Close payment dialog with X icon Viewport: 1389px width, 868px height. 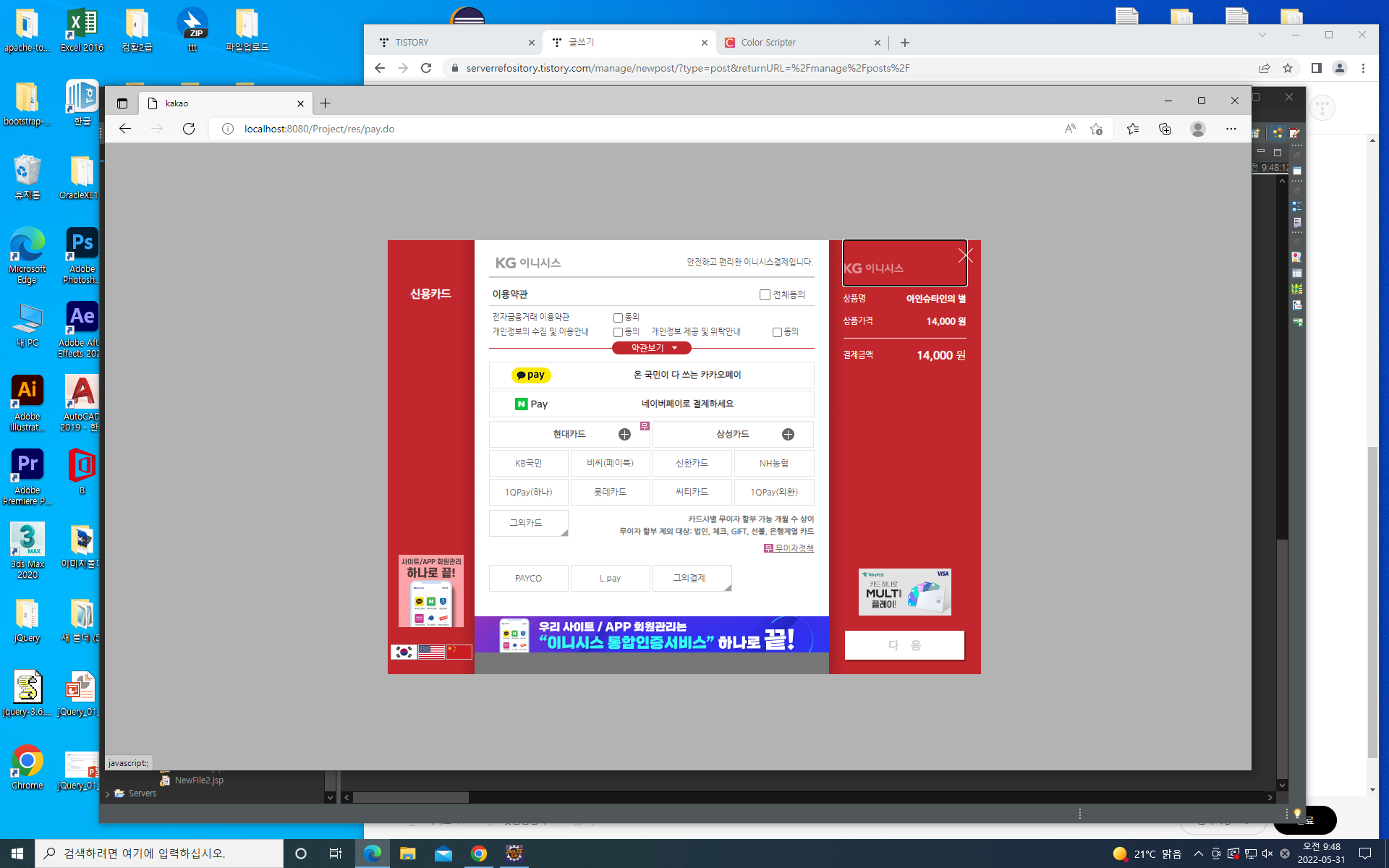click(965, 255)
